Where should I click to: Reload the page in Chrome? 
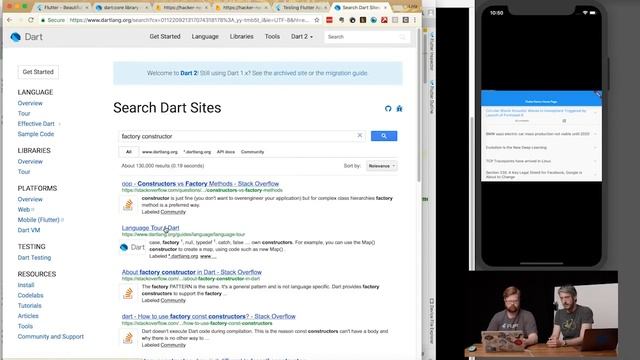(x=31, y=20)
